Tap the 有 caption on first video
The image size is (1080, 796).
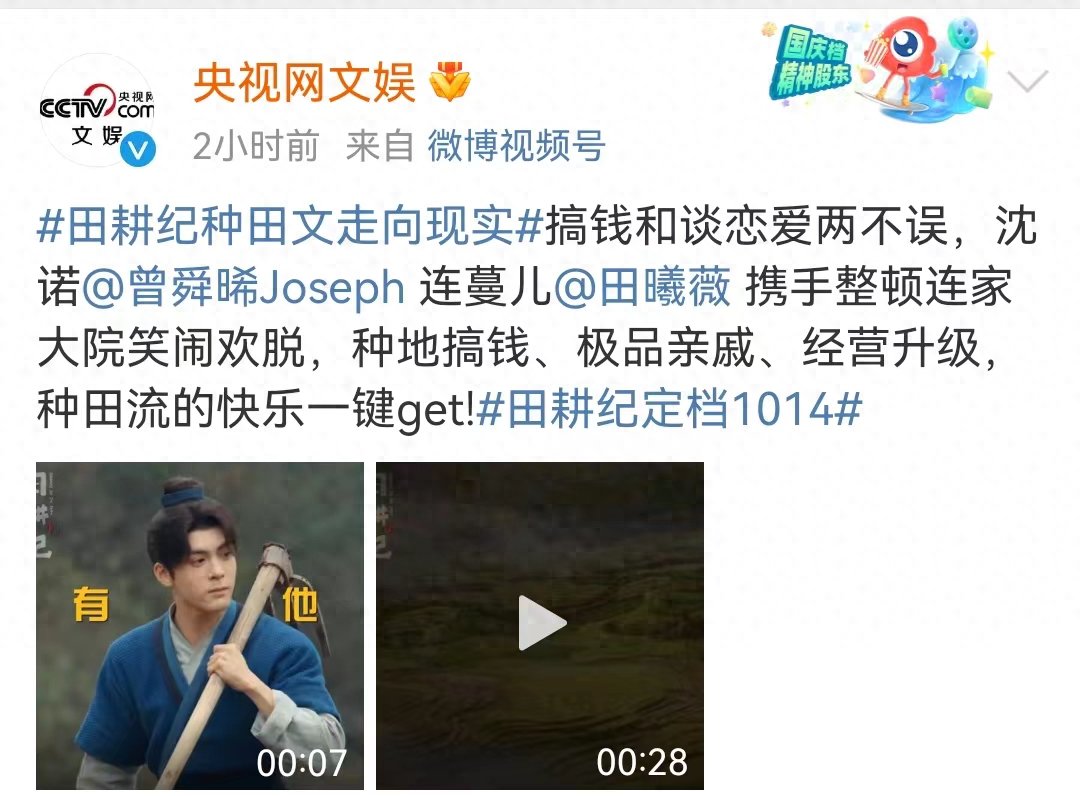tap(91, 605)
